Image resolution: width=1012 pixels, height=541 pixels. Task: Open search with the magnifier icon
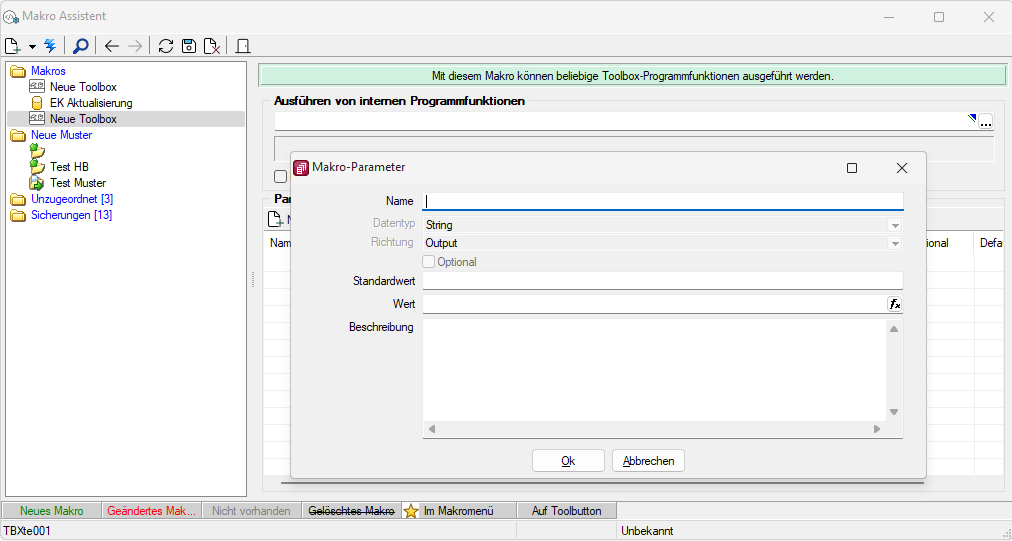click(x=81, y=46)
